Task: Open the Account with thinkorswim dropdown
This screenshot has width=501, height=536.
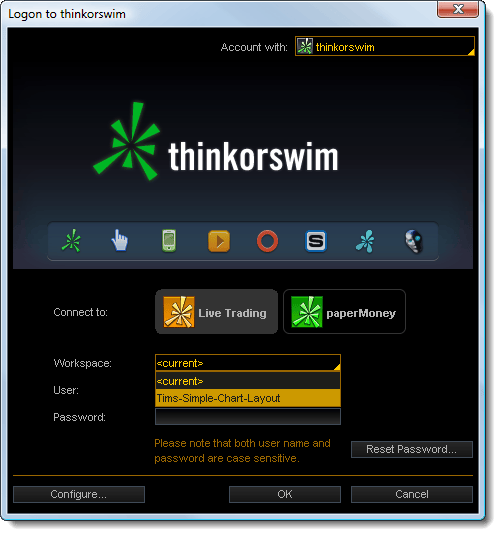Action: pyautogui.click(x=385, y=46)
